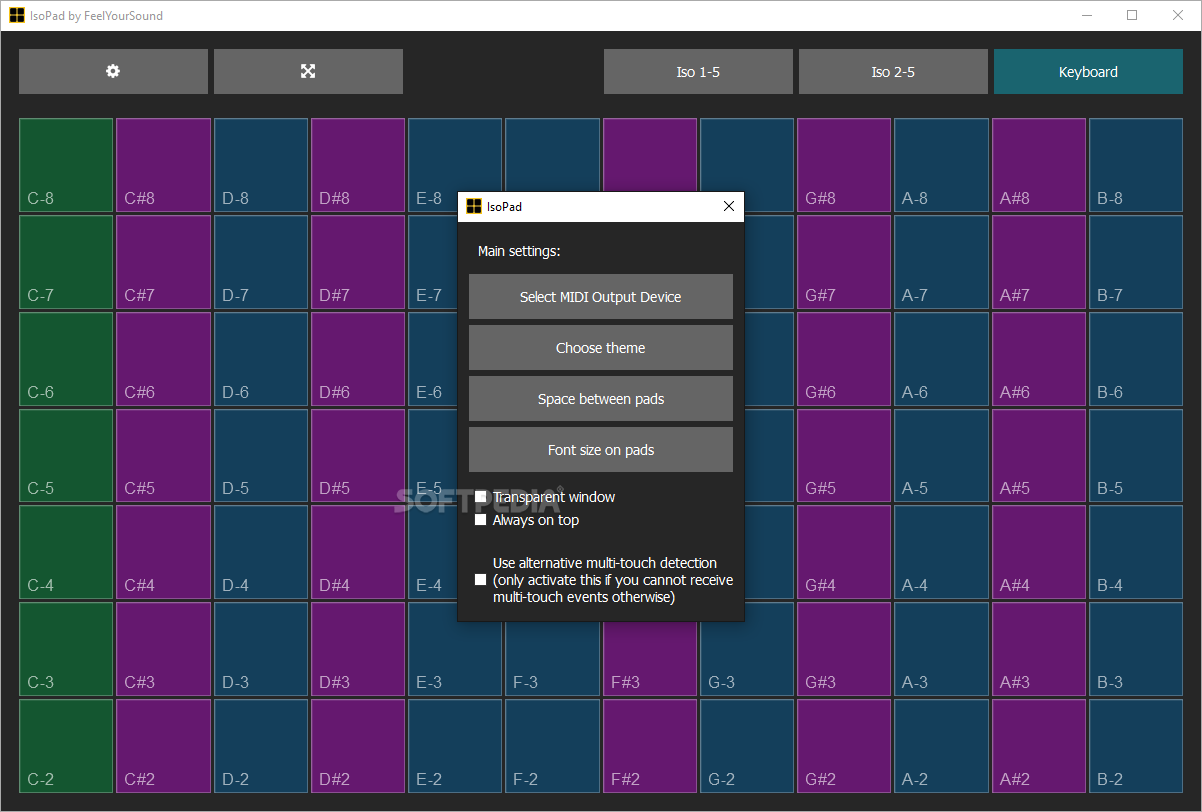Tap the A#4 pad

1039,553
